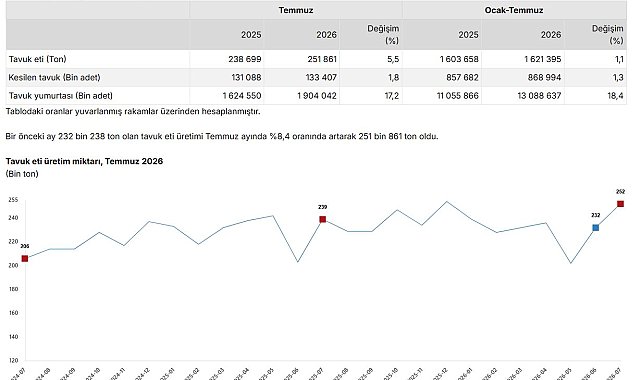Select the red chart marker labeled 206
The height and width of the screenshot is (380, 641).
25,259
